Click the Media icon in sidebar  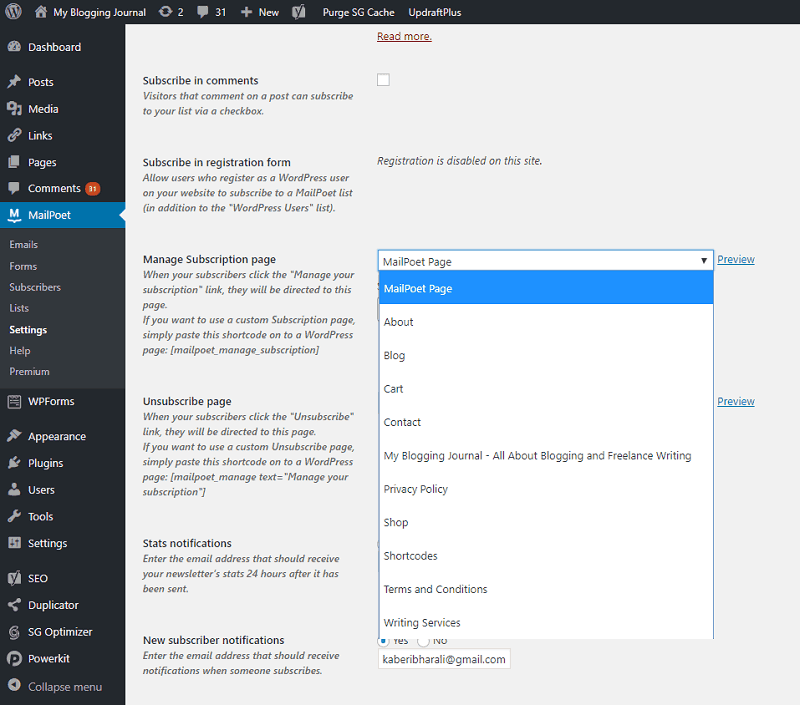click(x=14, y=109)
